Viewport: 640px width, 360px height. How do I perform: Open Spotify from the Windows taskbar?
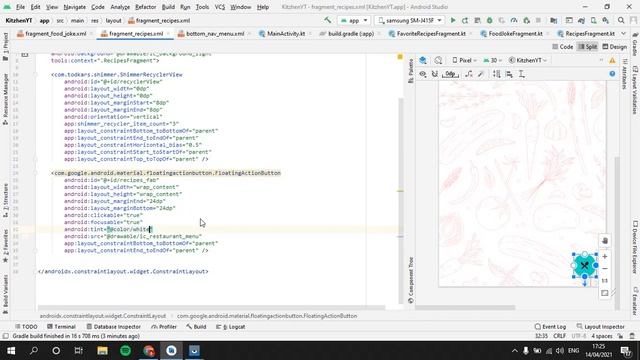[125, 351]
